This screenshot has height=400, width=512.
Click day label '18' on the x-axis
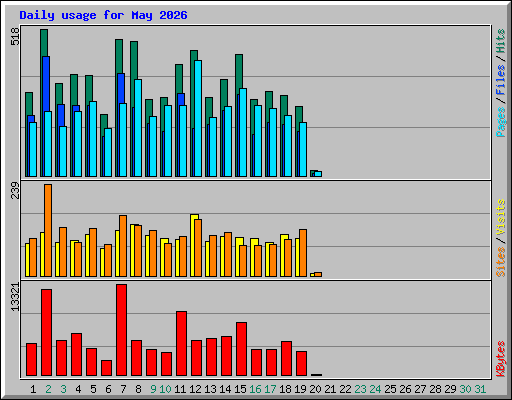click(285, 389)
